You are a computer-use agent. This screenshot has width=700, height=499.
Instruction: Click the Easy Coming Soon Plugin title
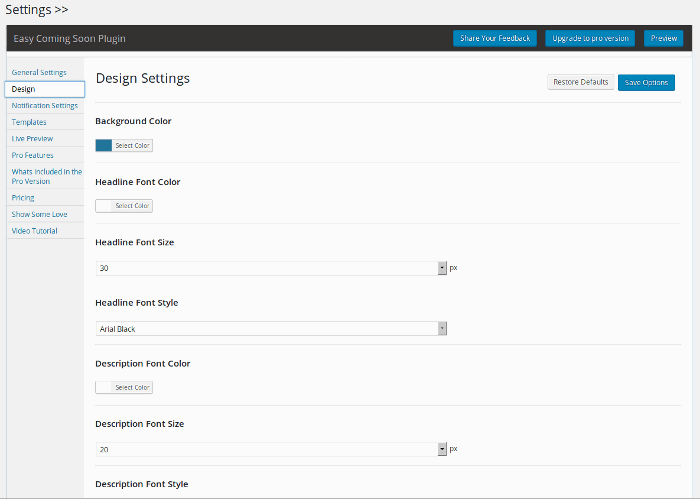point(69,39)
